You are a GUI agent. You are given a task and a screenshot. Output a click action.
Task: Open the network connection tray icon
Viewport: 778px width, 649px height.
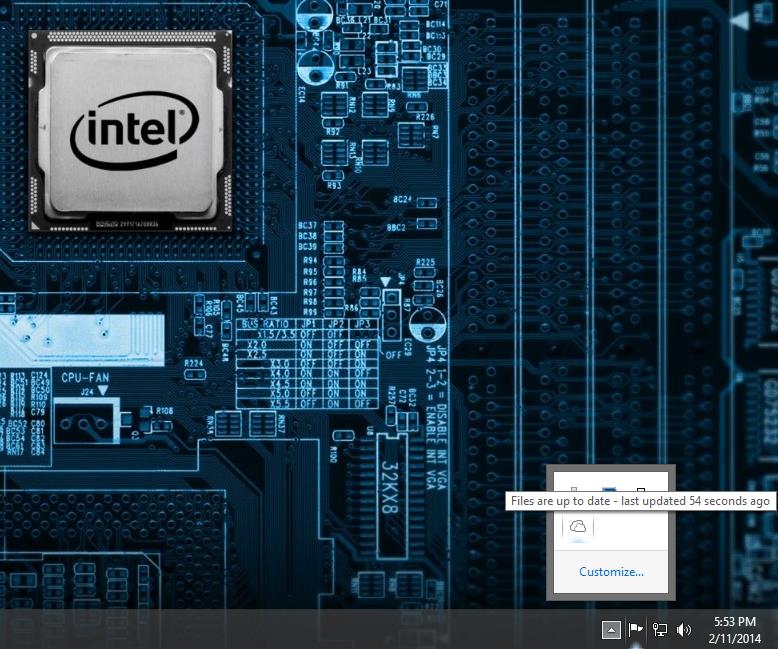point(659,630)
